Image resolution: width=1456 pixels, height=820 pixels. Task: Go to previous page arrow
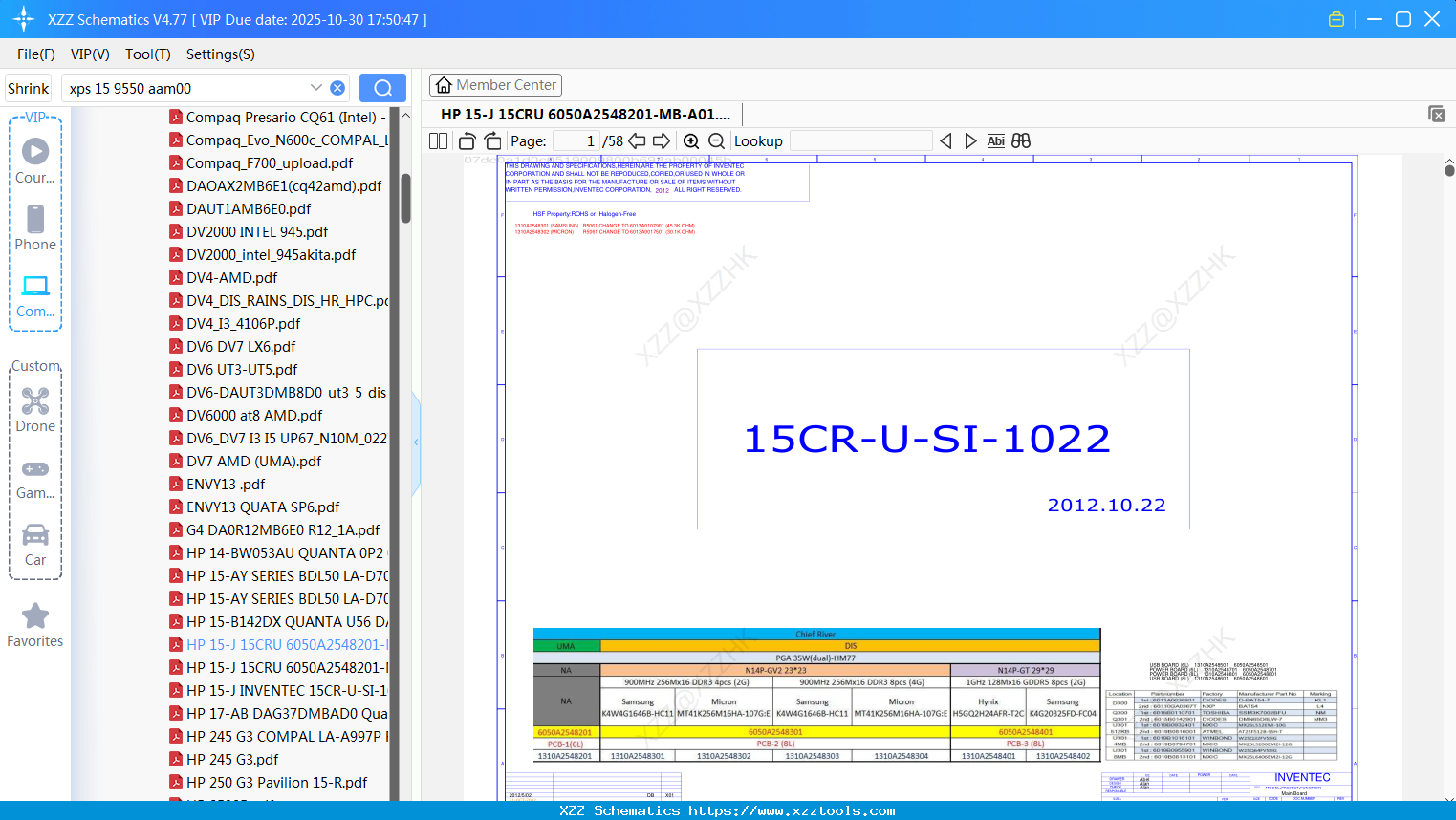click(x=637, y=140)
